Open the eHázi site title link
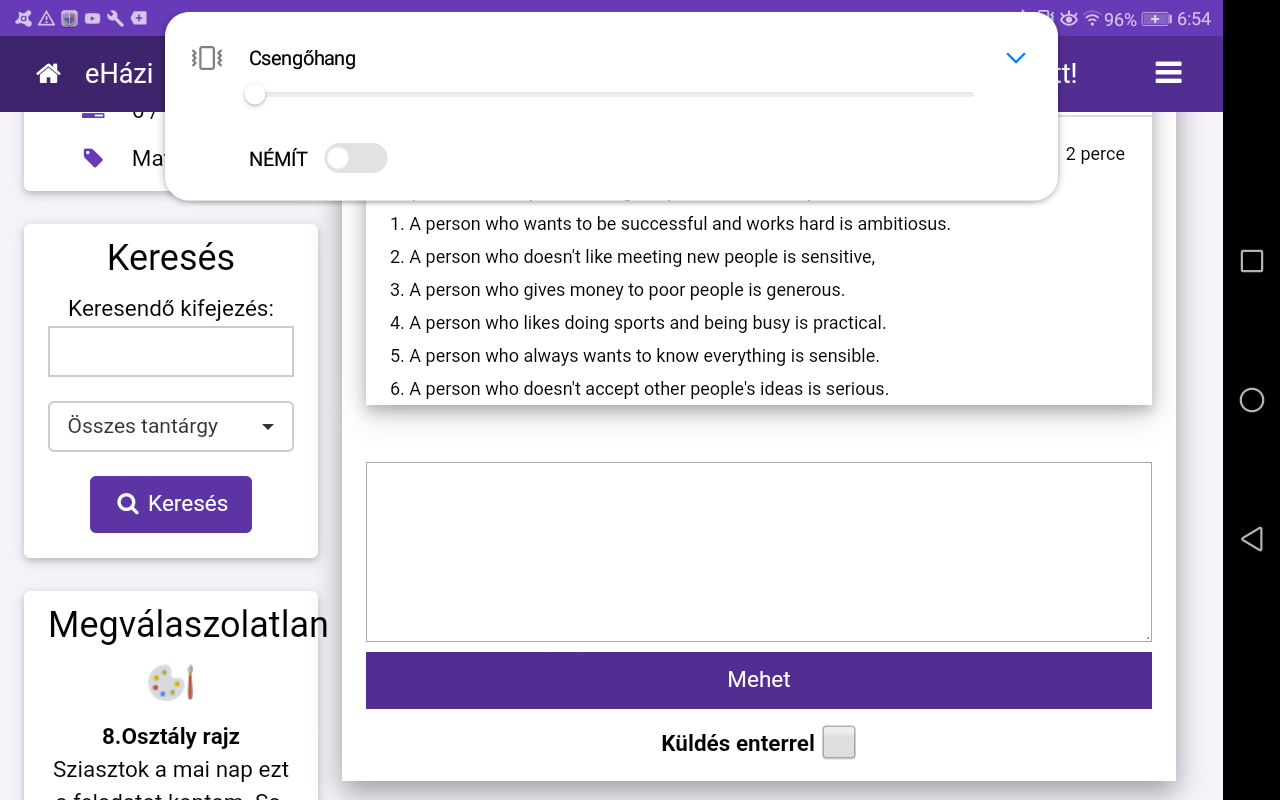The image size is (1280, 800). pos(119,73)
